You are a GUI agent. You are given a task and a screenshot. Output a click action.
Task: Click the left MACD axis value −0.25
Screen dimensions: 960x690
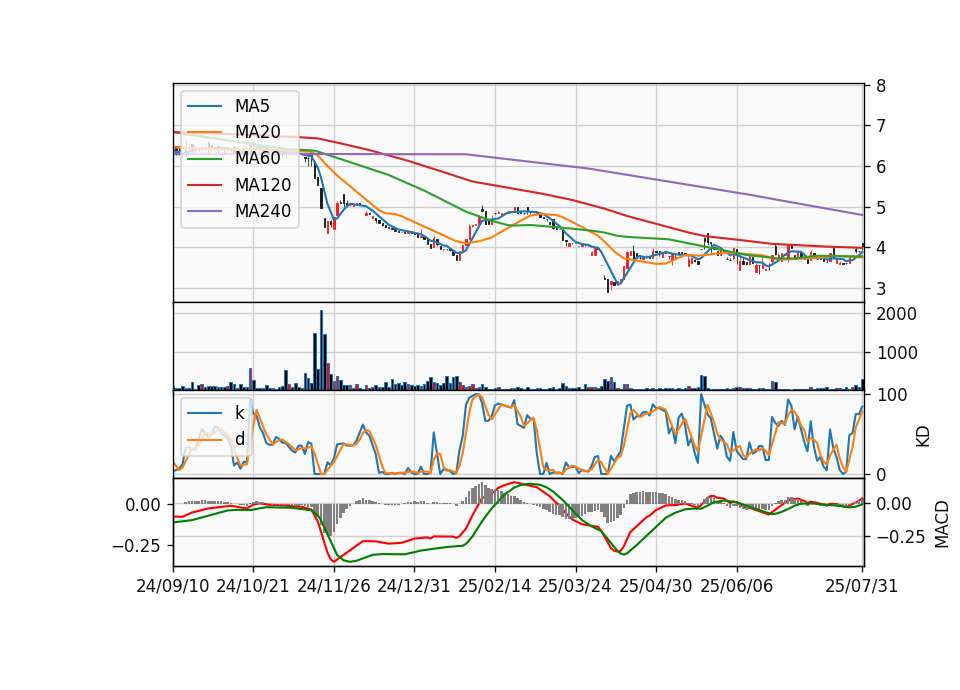pyautogui.click(x=136, y=546)
